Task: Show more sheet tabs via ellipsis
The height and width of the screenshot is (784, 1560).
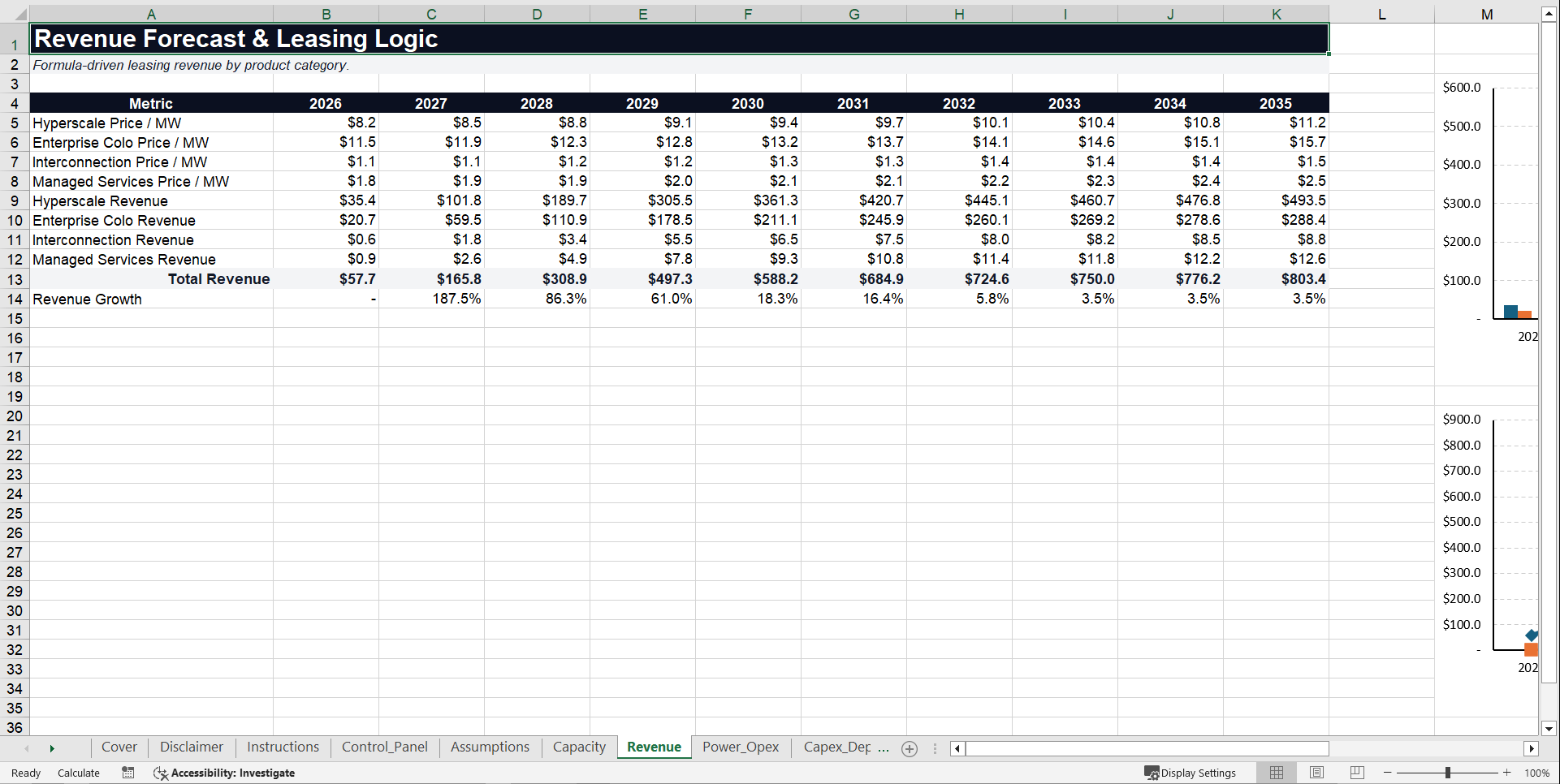Action: (x=884, y=748)
